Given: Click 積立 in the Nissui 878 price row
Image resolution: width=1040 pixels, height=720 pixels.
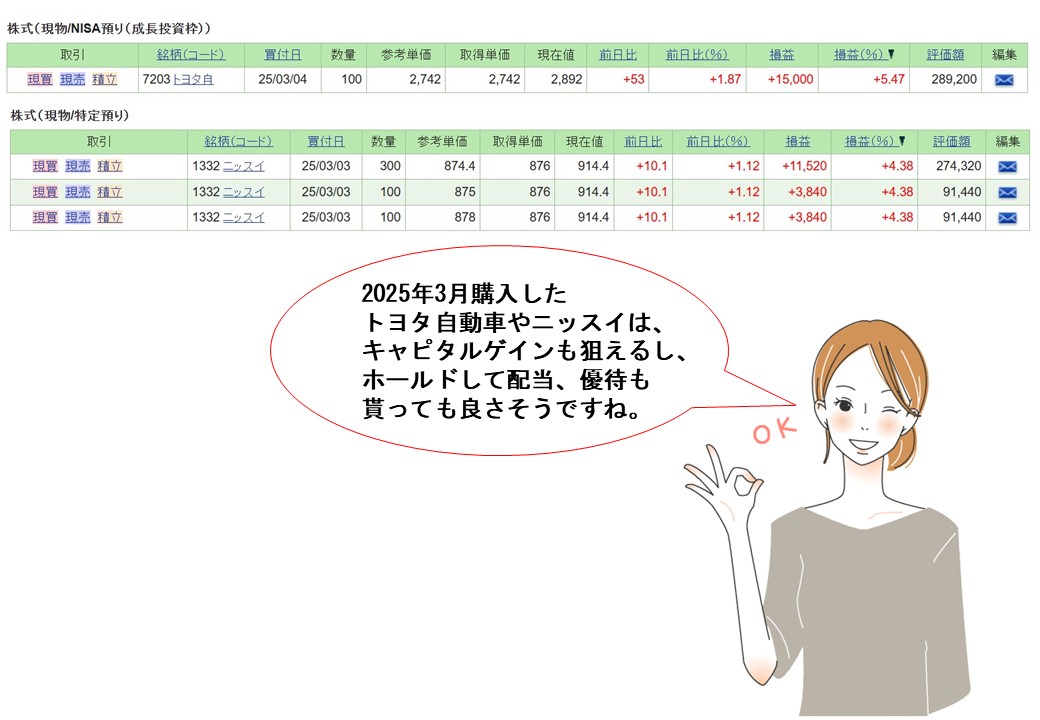Looking at the screenshot, I should click(110, 217).
